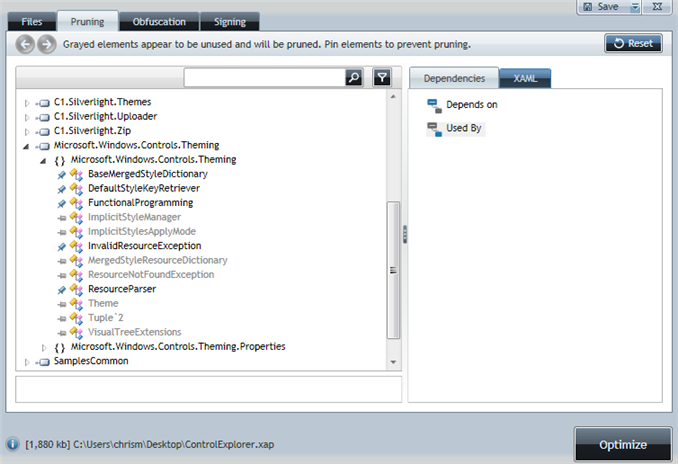Click the forward navigation arrow
The image size is (678, 464).
(47, 44)
